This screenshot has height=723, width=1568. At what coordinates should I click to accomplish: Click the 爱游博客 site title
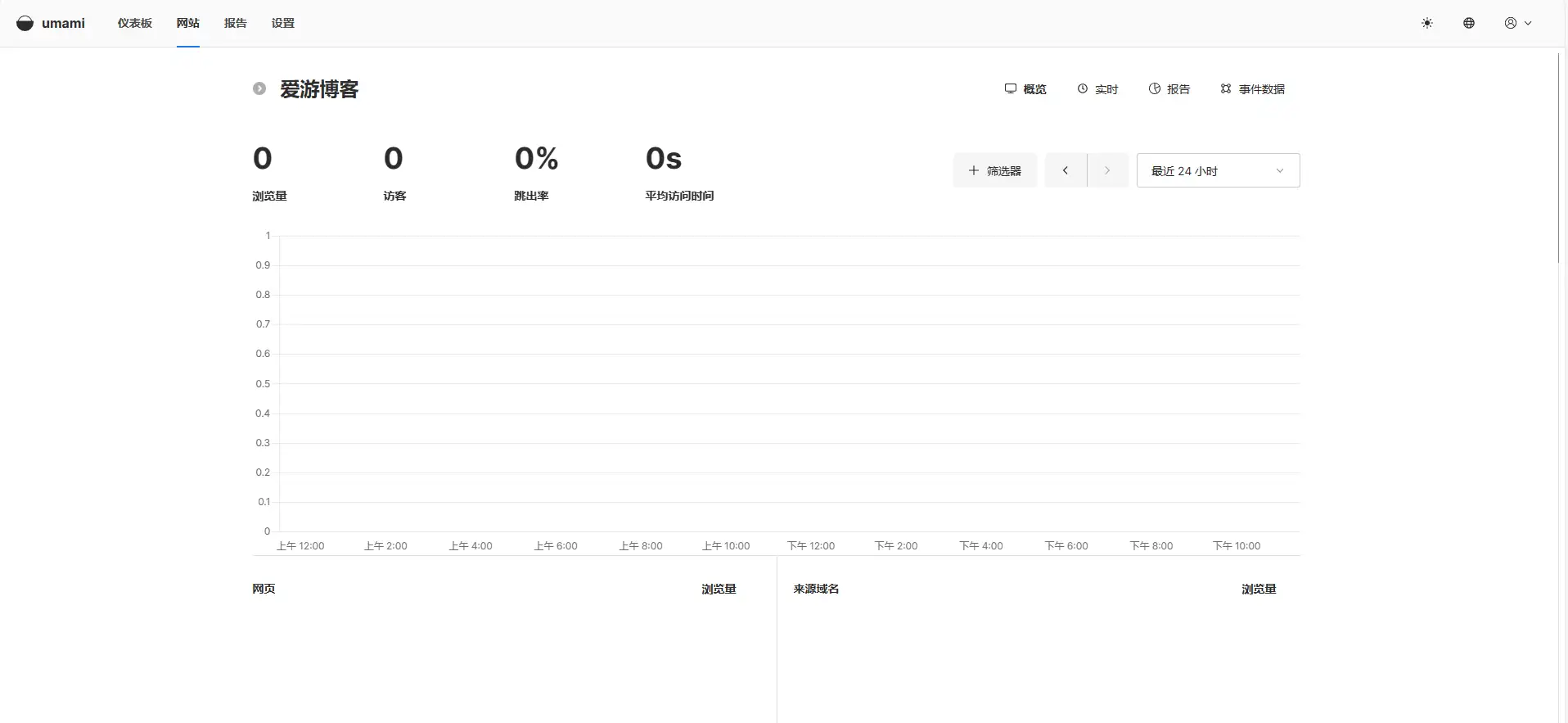pyautogui.click(x=319, y=88)
